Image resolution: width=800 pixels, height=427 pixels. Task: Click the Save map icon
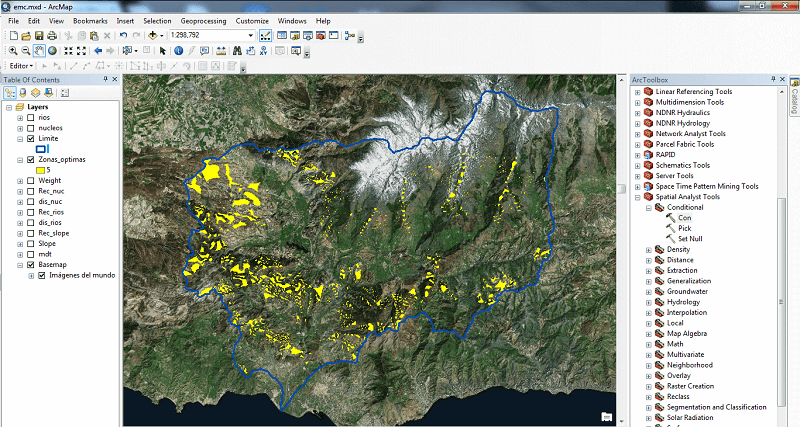(38, 35)
